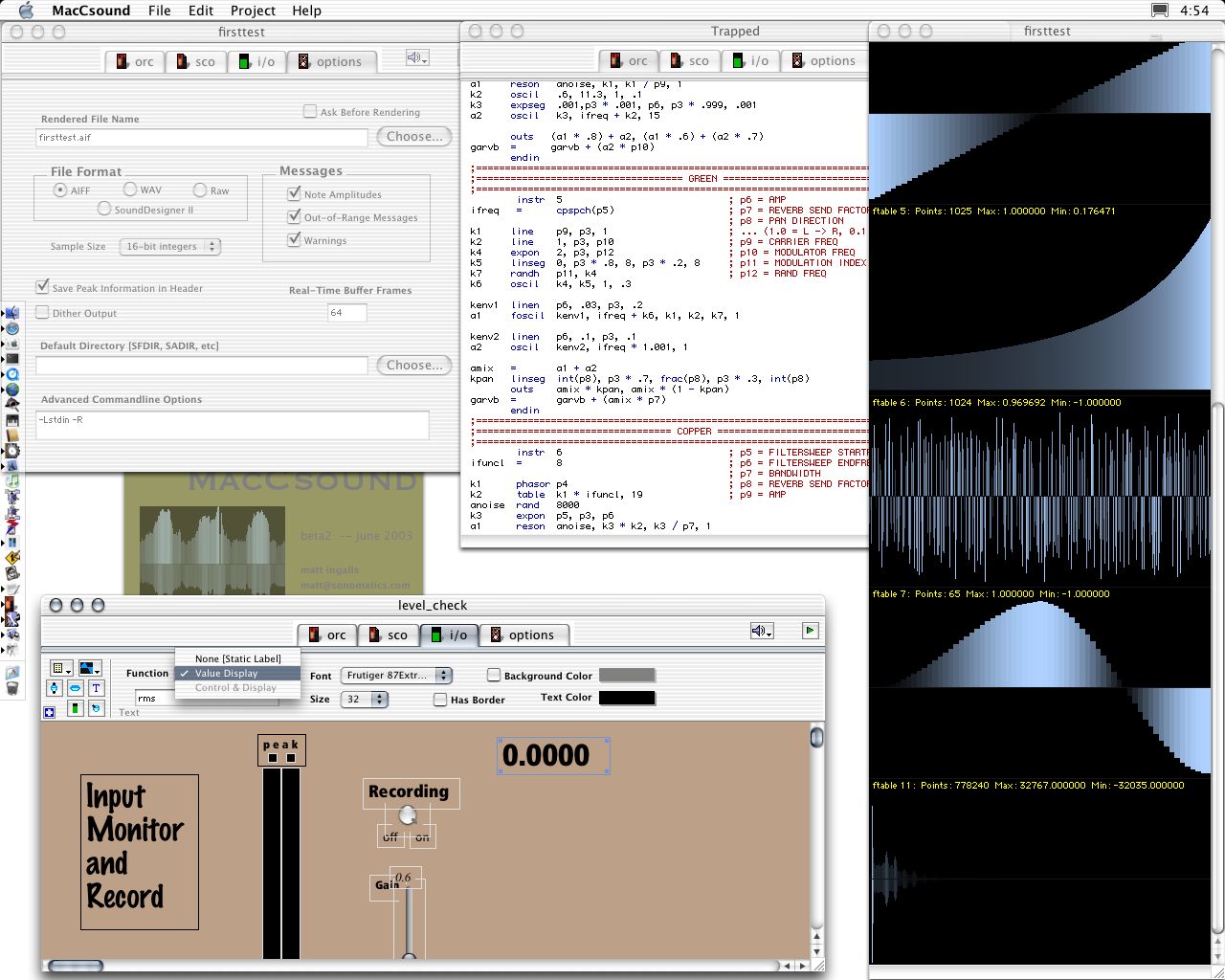The width and height of the screenshot is (1225, 980).
Task: Click Real-Time Buffer Frames field
Action: click(347, 312)
